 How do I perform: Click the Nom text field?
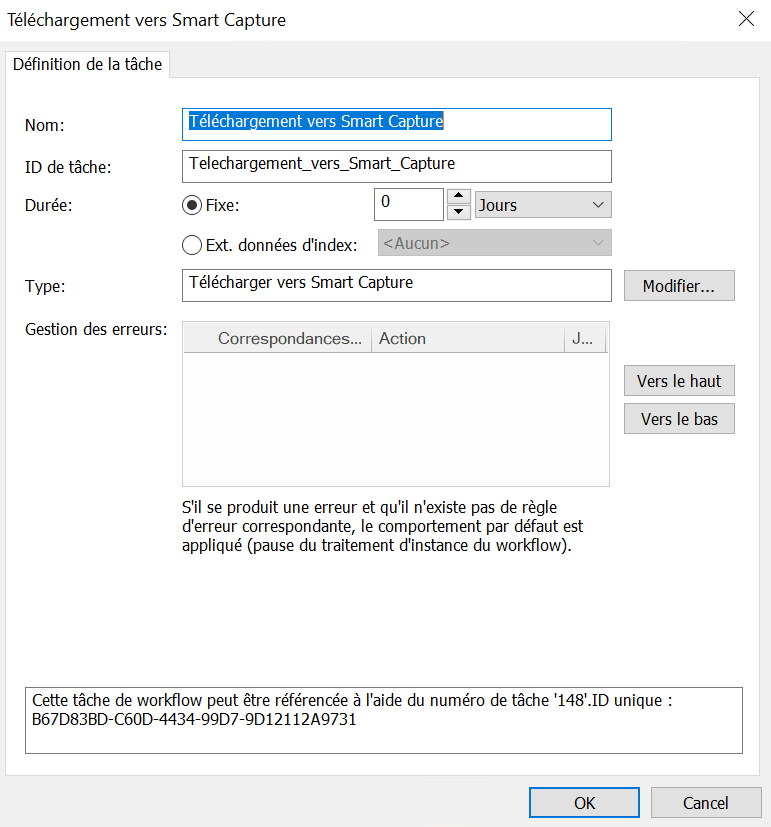[397, 124]
